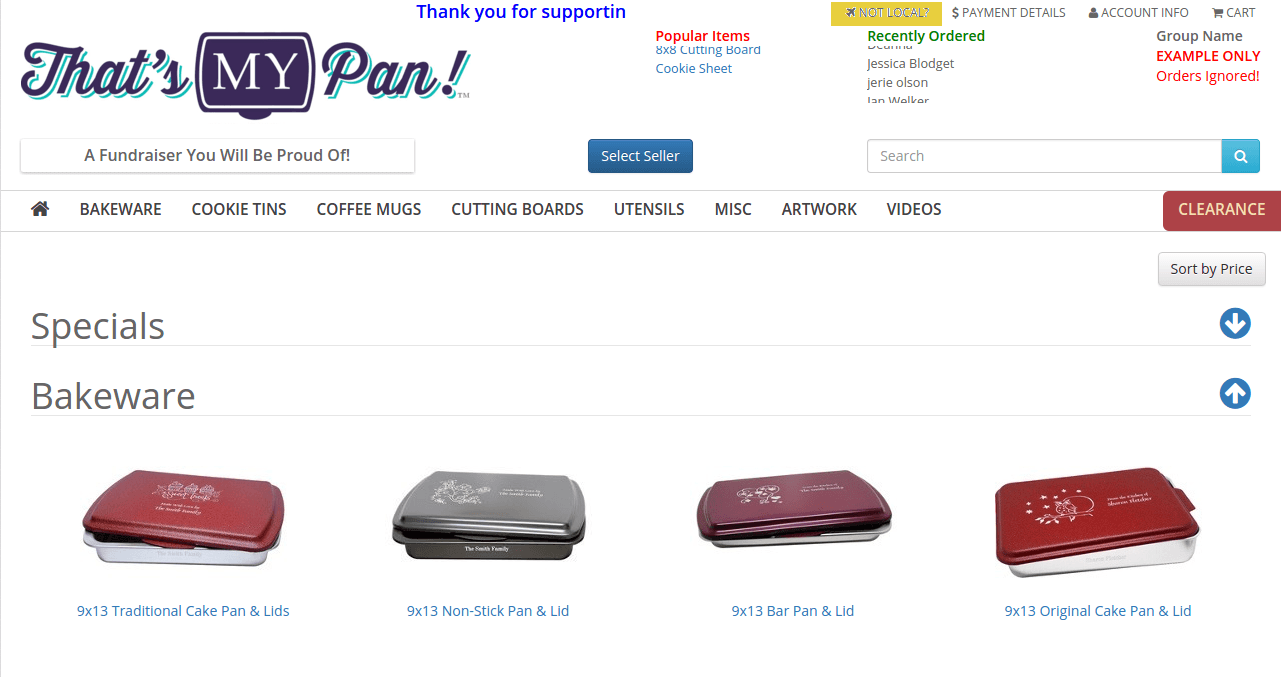1281x677 pixels.
Task: Collapse the Bakeware section up arrow
Action: pyautogui.click(x=1235, y=394)
